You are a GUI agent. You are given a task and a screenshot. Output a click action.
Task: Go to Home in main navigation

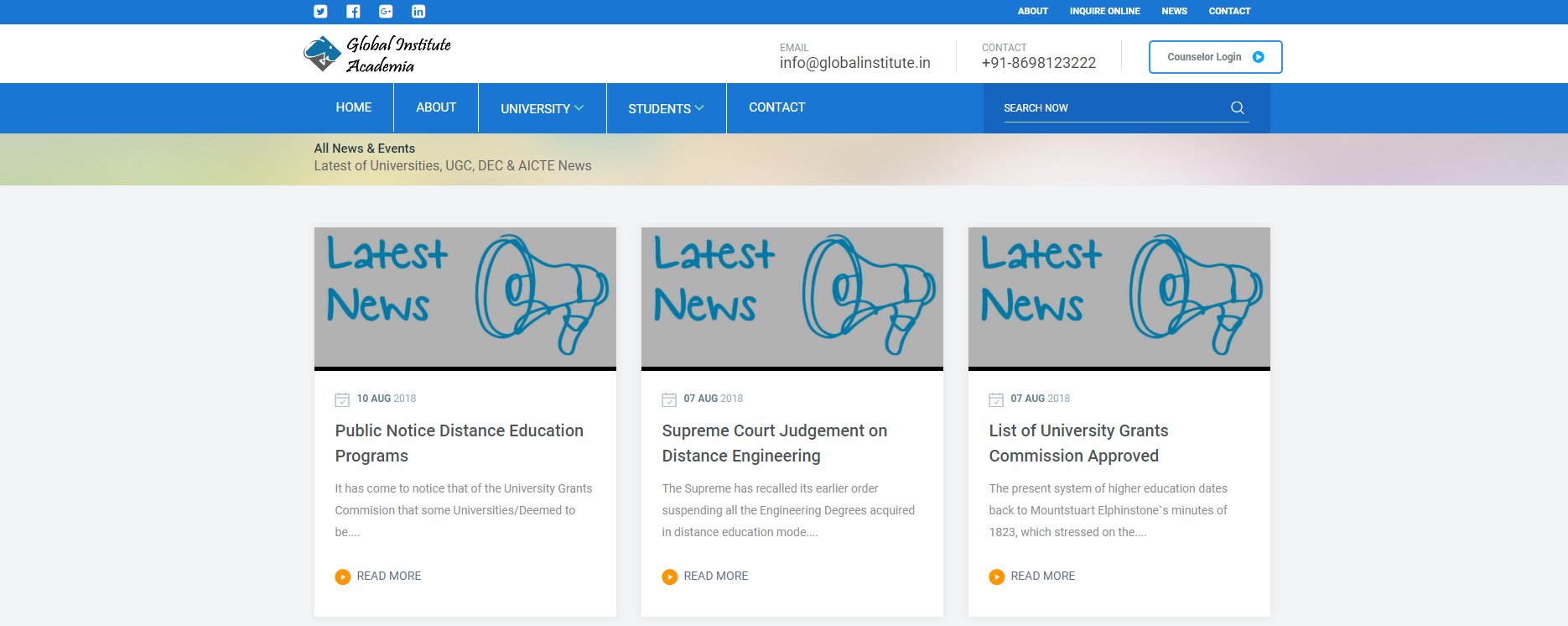click(x=354, y=107)
